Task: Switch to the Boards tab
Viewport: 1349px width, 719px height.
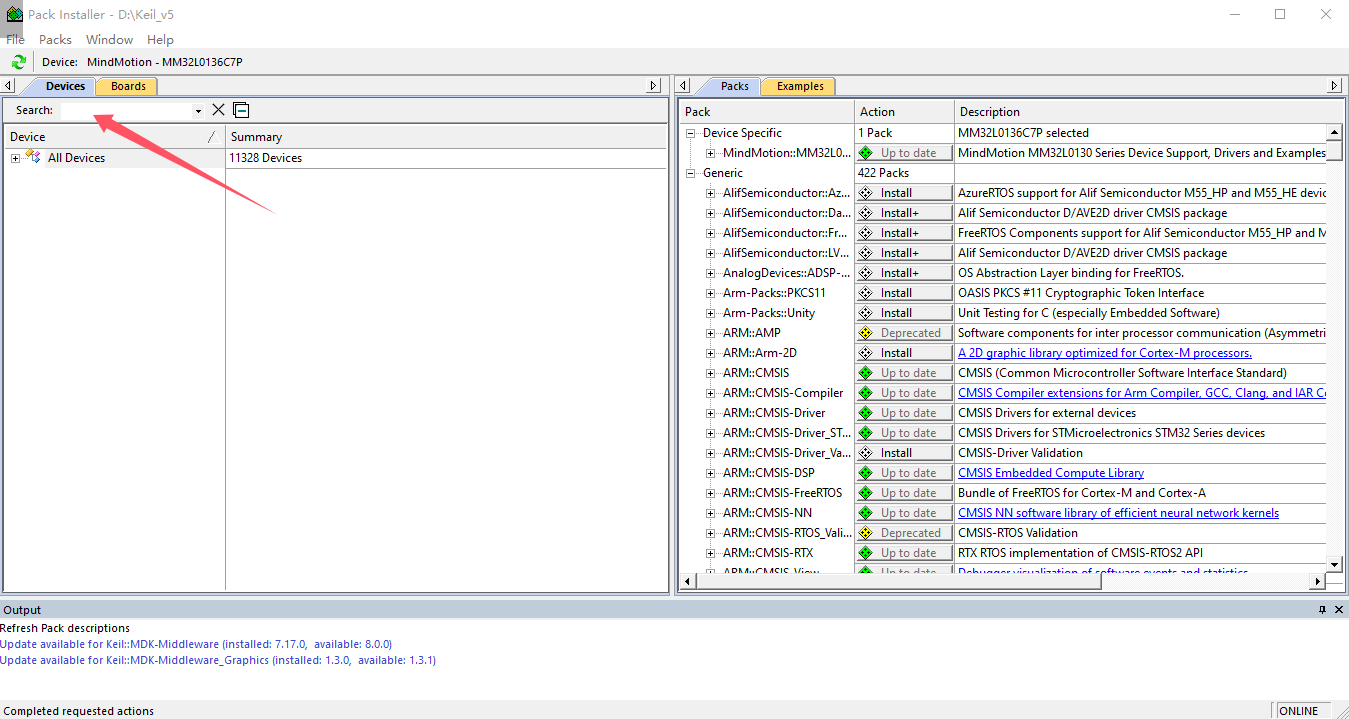Action: coord(128,86)
